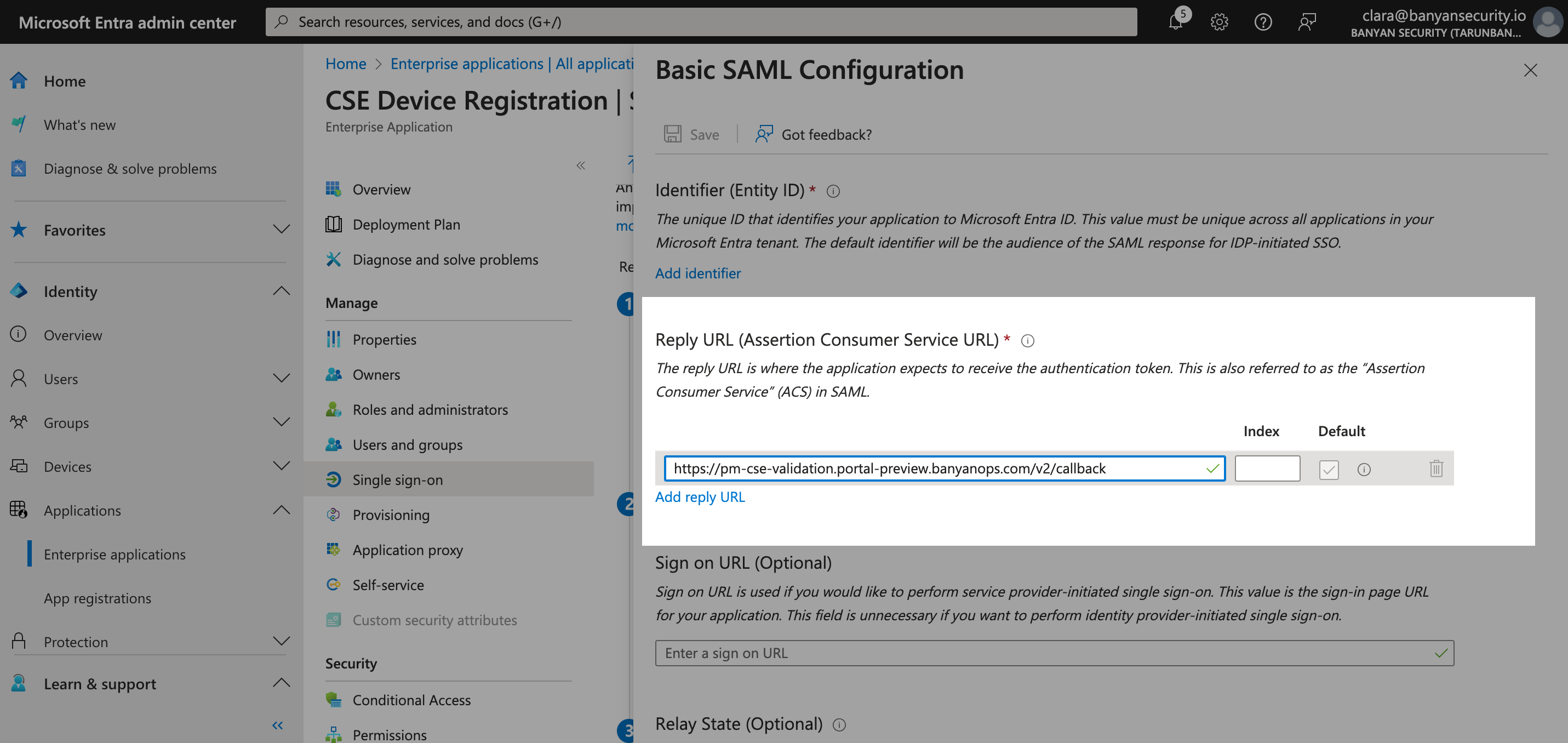This screenshot has height=743, width=1568.
Task: Collapse the Identity section
Action: [281, 291]
